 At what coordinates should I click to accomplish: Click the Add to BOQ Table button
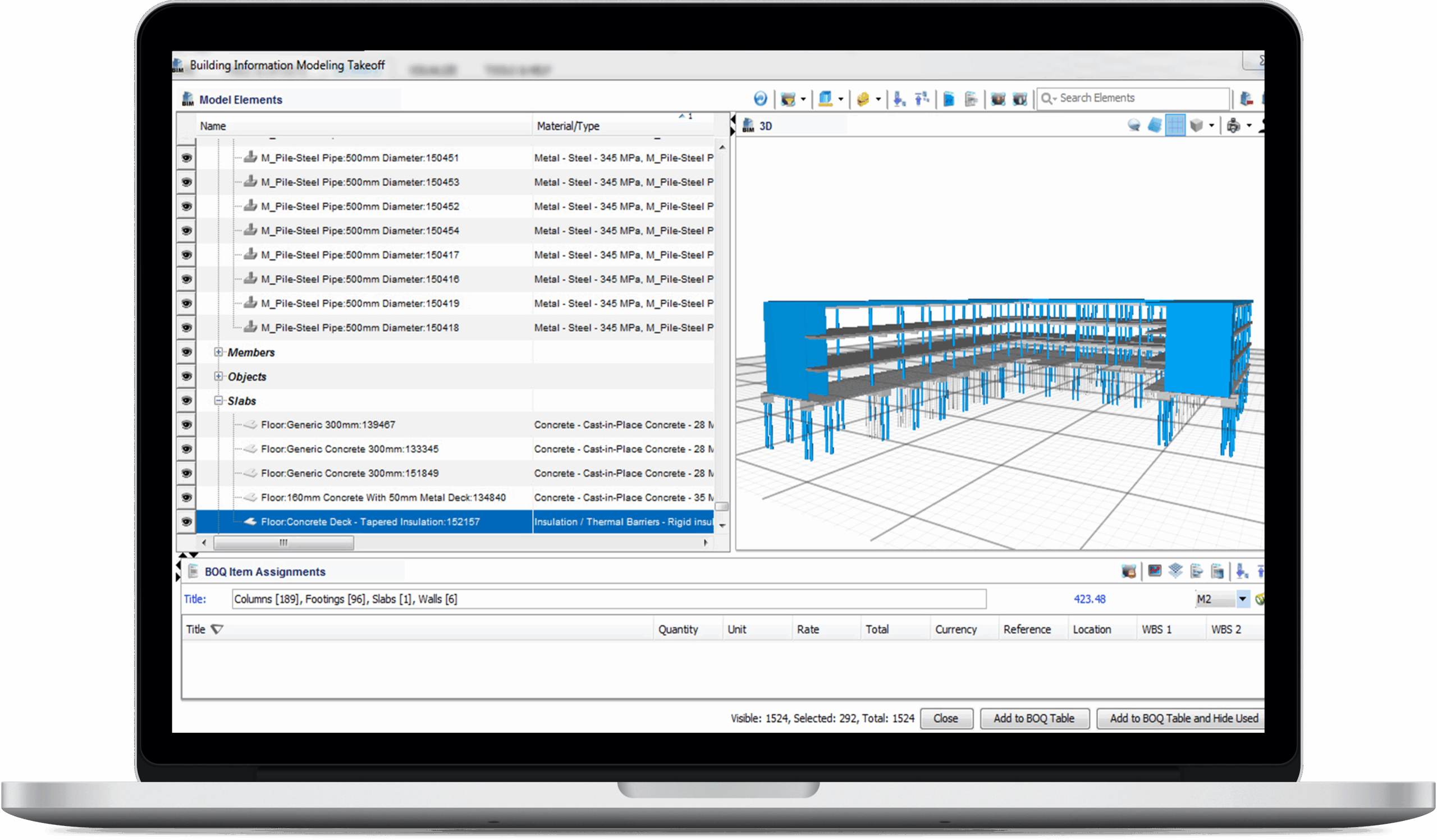1034,718
